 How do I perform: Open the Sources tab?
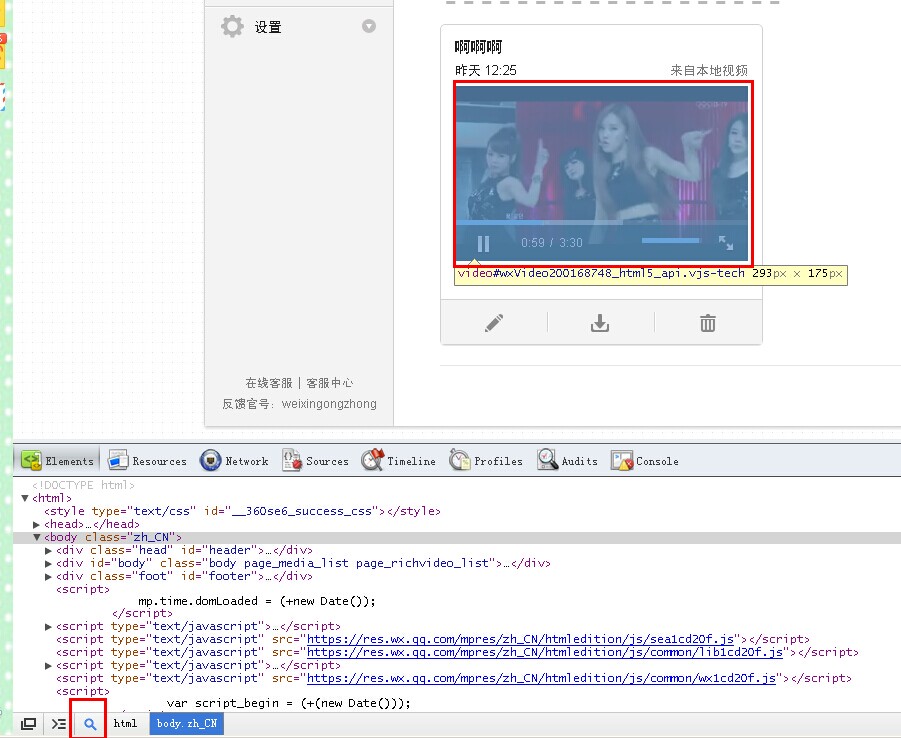tap(315, 461)
